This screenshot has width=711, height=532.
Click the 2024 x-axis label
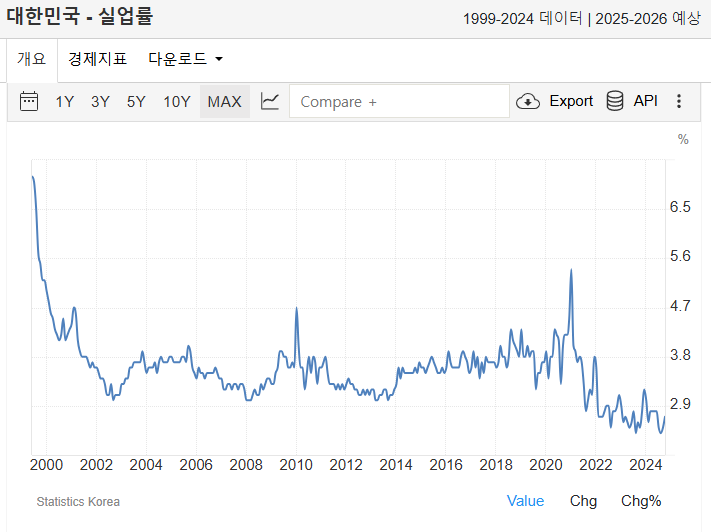point(646,465)
